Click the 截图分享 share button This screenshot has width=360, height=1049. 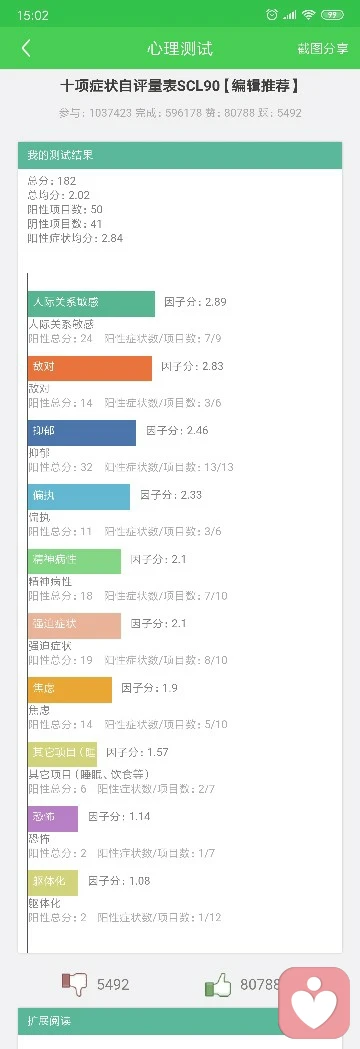pyautogui.click(x=323, y=48)
